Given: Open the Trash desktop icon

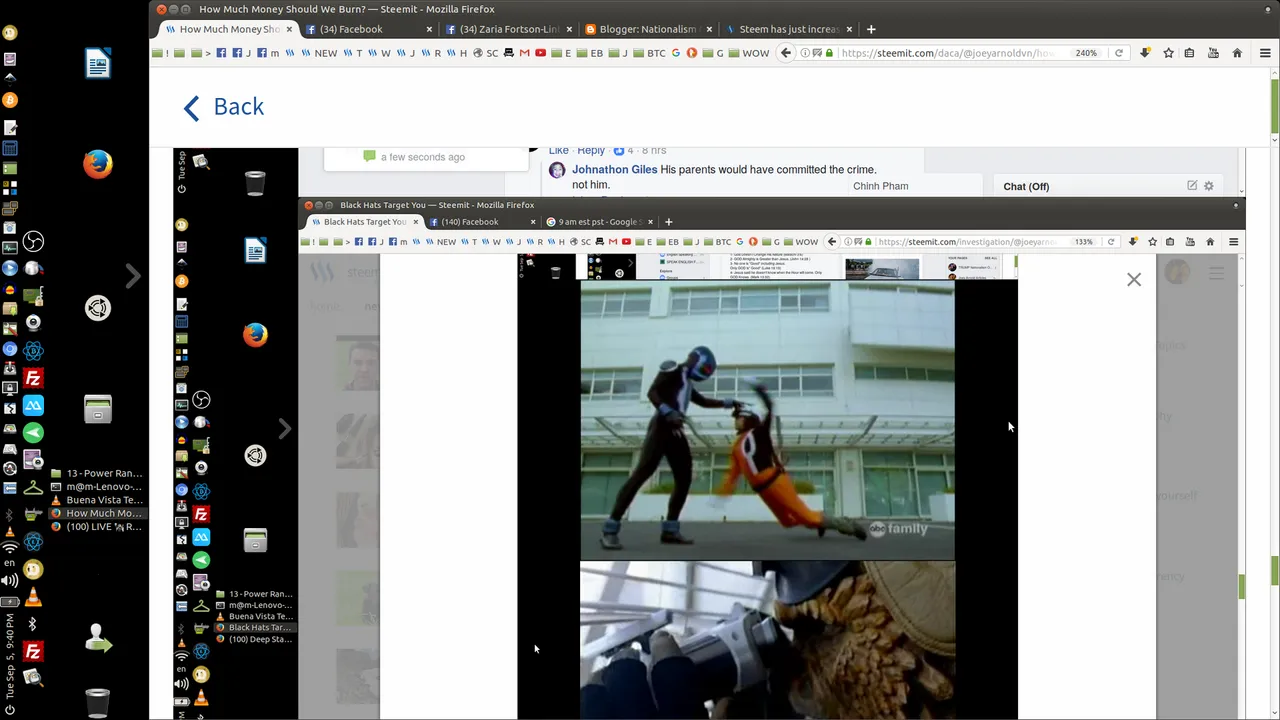Looking at the screenshot, I should coord(97,703).
